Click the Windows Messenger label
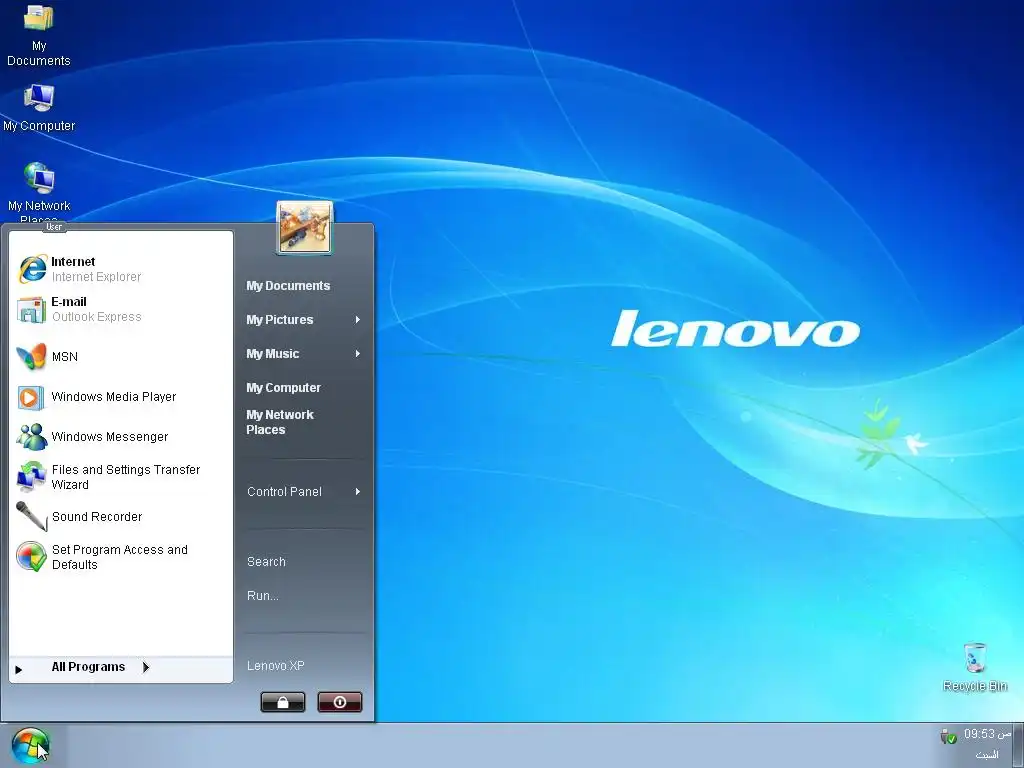This screenshot has width=1024, height=768. [110, 437]
